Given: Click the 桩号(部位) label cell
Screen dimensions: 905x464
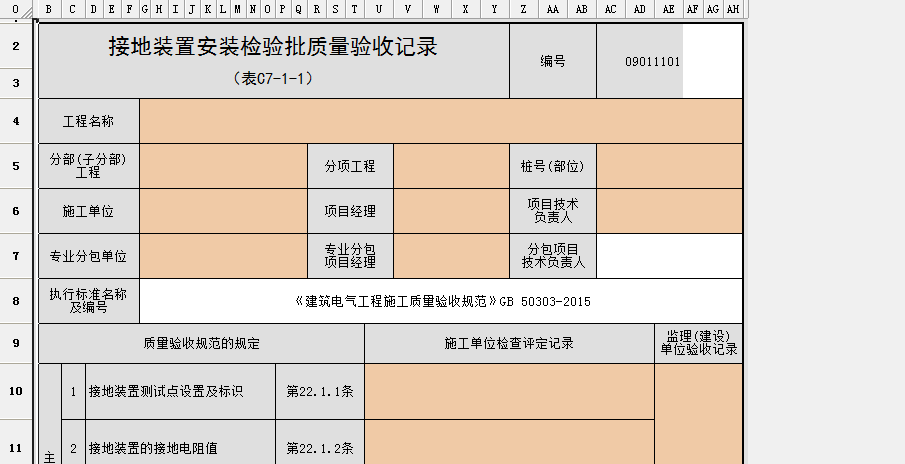Looking at the screenshot, I should (553, 166).
